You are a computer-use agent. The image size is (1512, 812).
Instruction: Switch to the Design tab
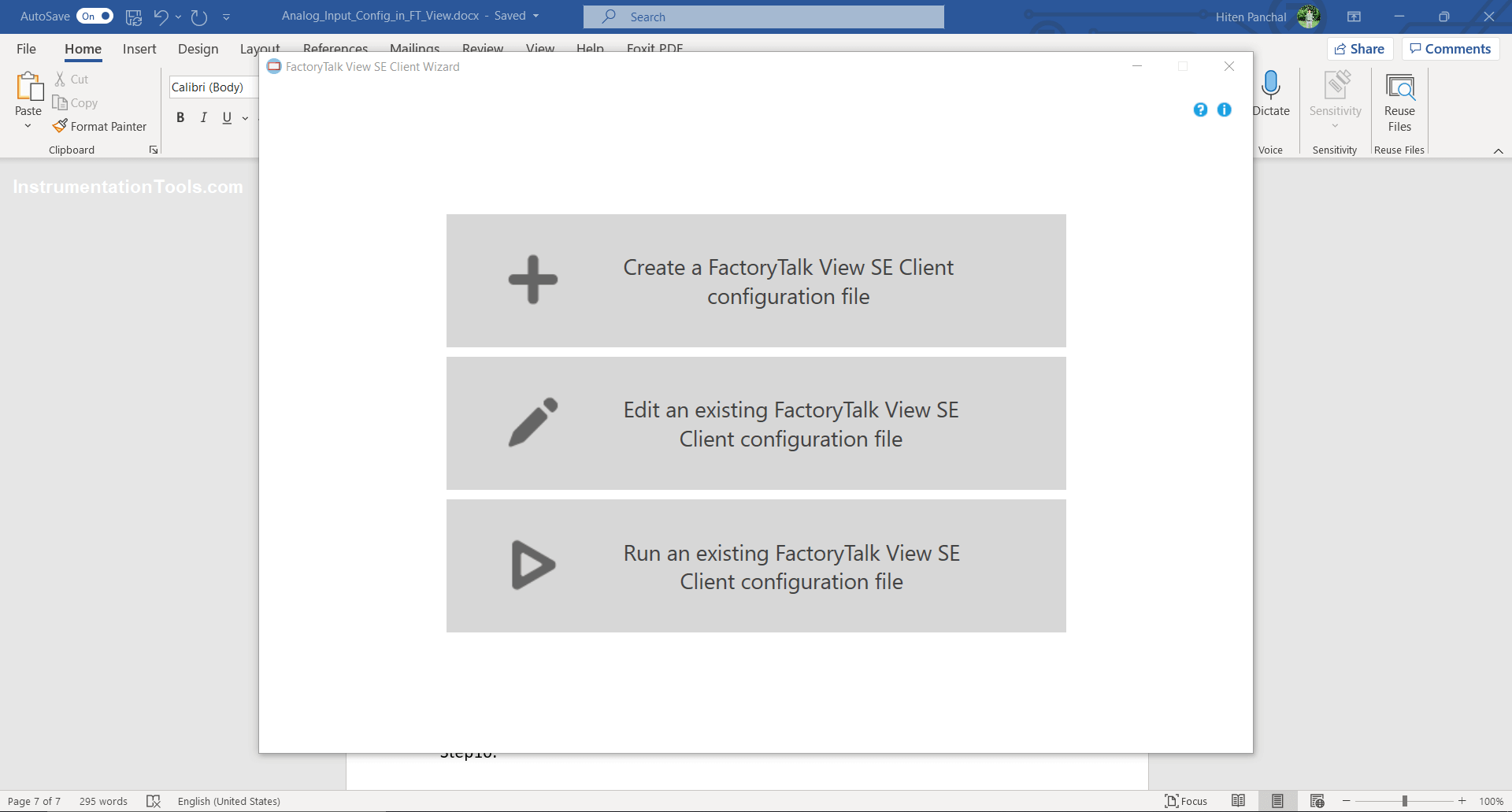pos(198,49)
